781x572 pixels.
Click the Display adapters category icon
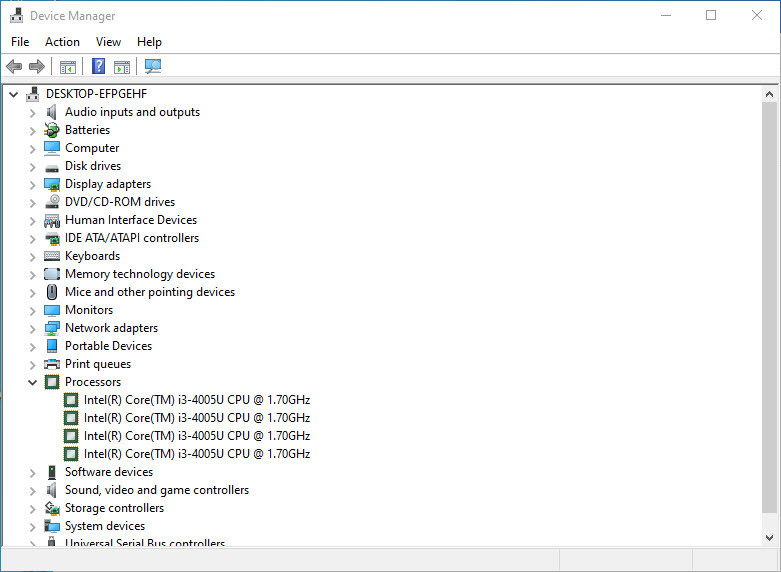(52, 184)
